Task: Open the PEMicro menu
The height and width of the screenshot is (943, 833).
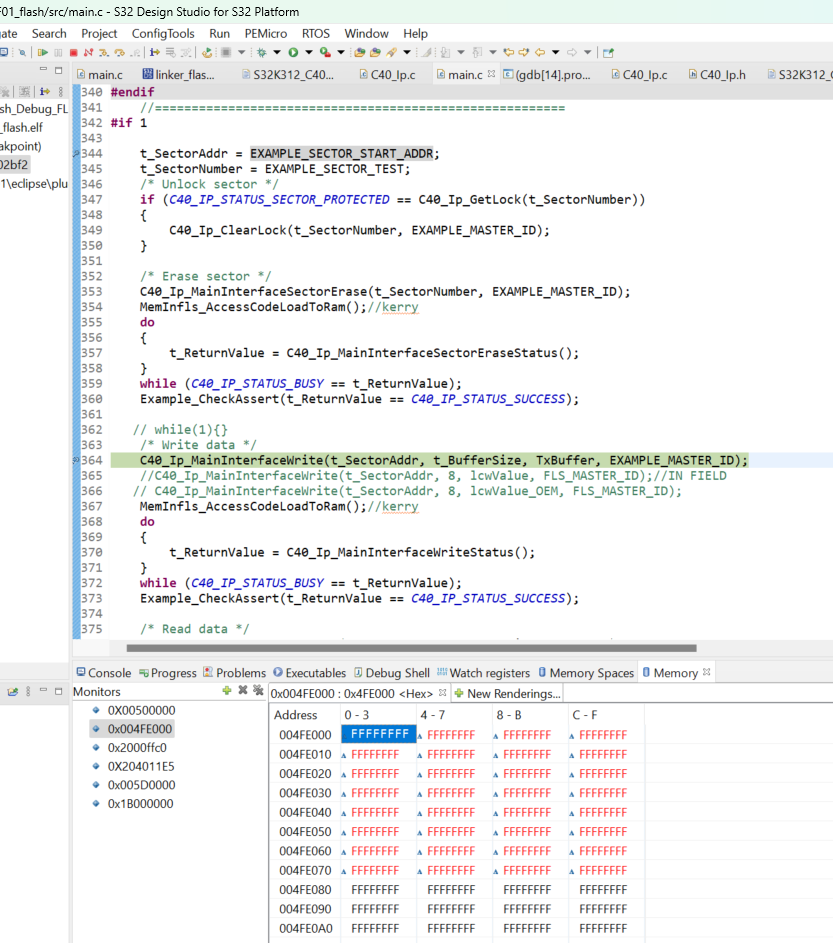Action: pos(266,34)
